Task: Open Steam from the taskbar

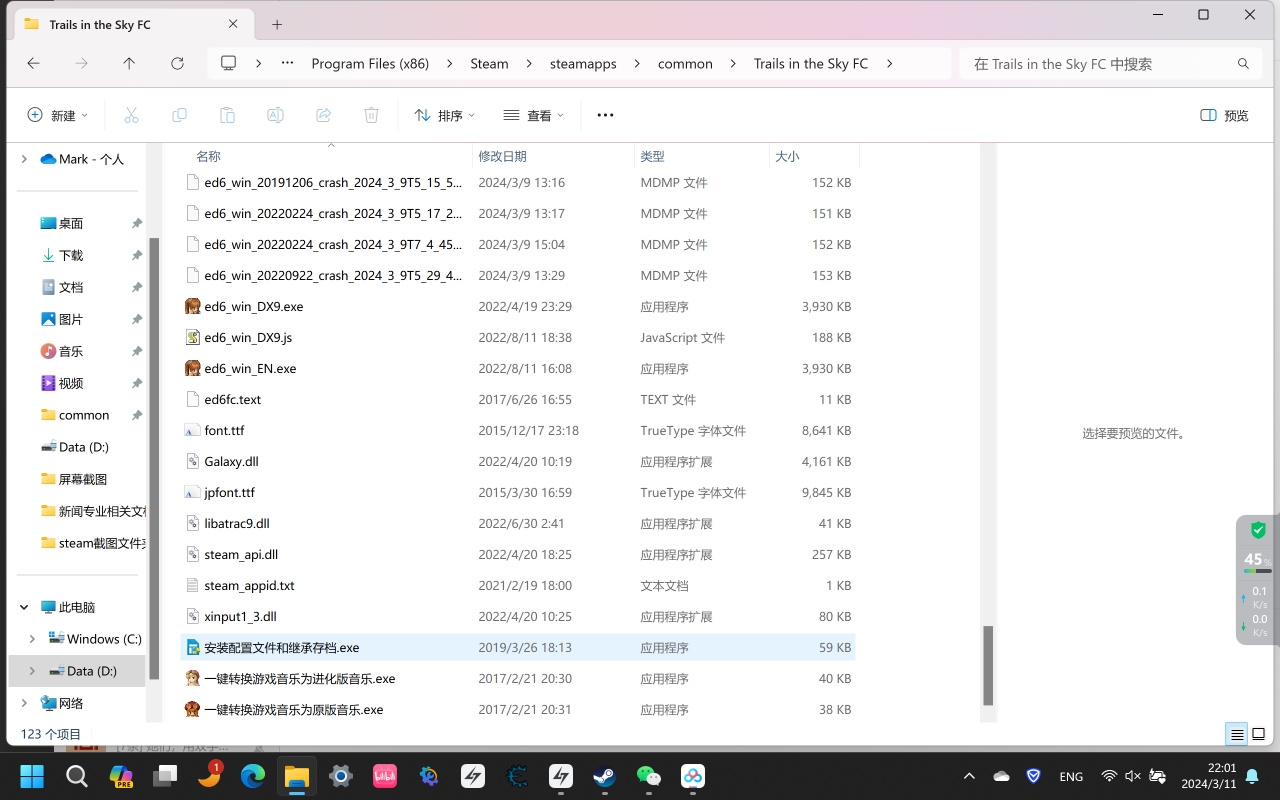Action: [x=604, y=775]
